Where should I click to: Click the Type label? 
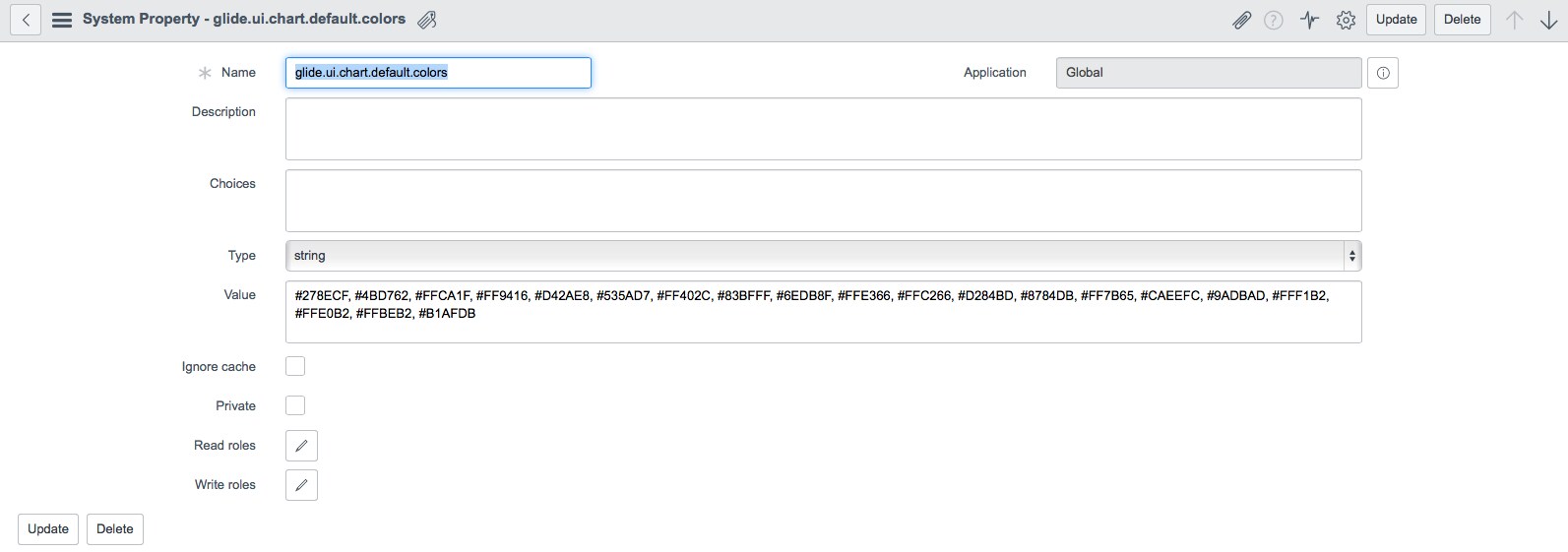242,256
